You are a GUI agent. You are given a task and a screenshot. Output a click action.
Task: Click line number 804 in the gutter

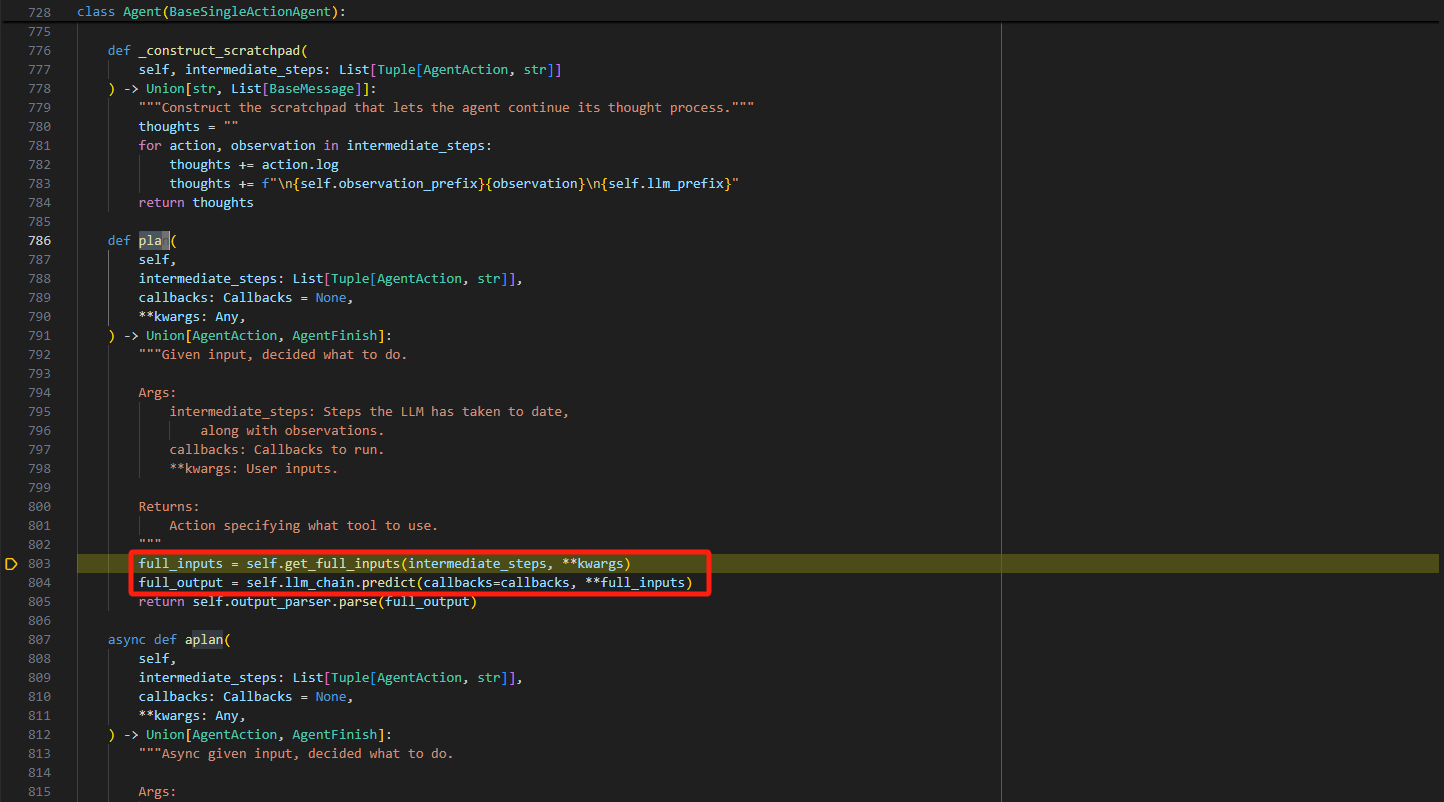(x=39, y=583)
